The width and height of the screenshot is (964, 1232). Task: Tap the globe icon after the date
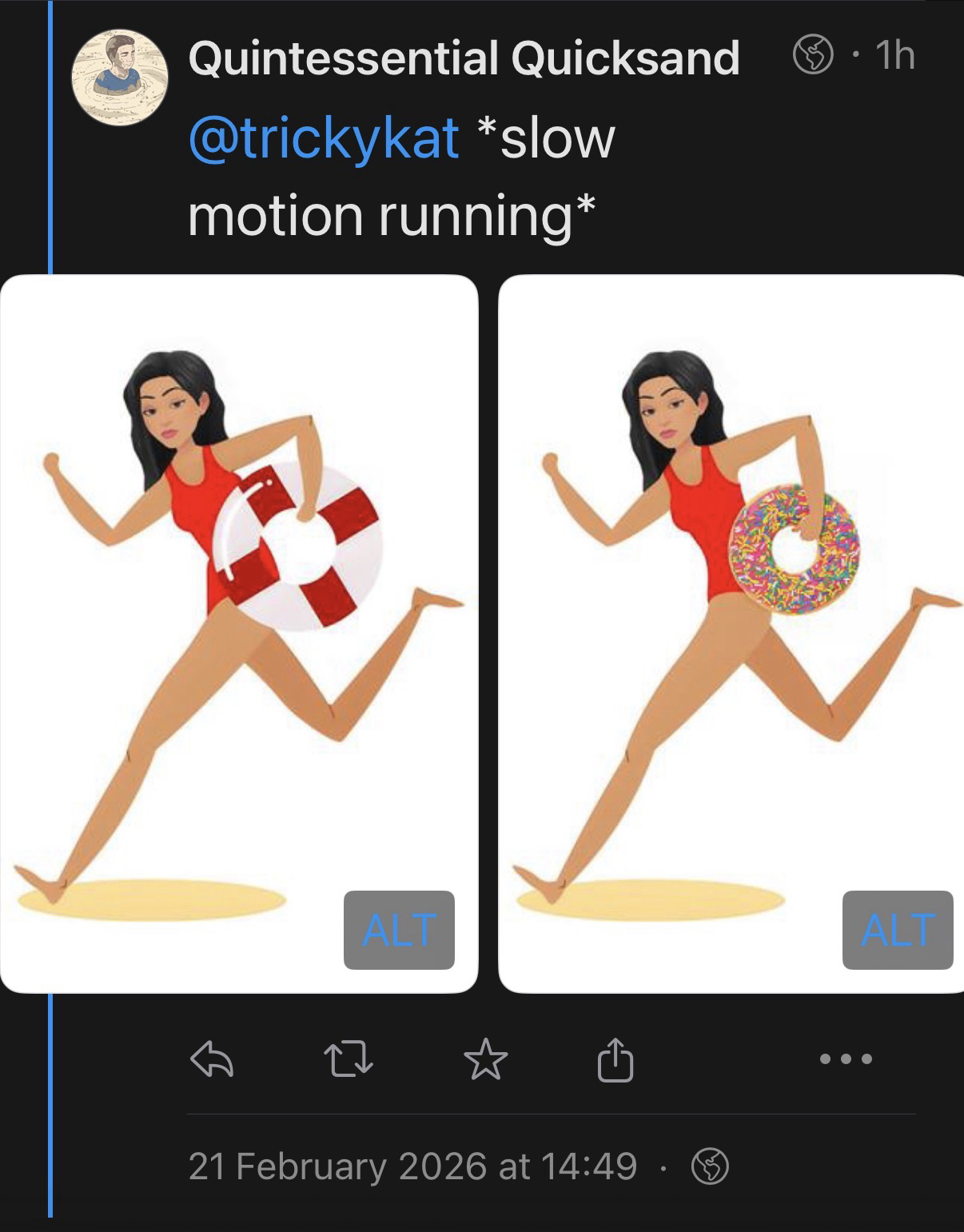tap(711, 1166)
